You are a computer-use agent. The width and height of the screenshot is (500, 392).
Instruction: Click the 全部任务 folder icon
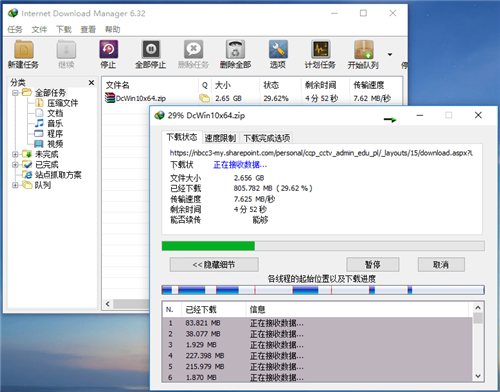click(x=27, y=92)
